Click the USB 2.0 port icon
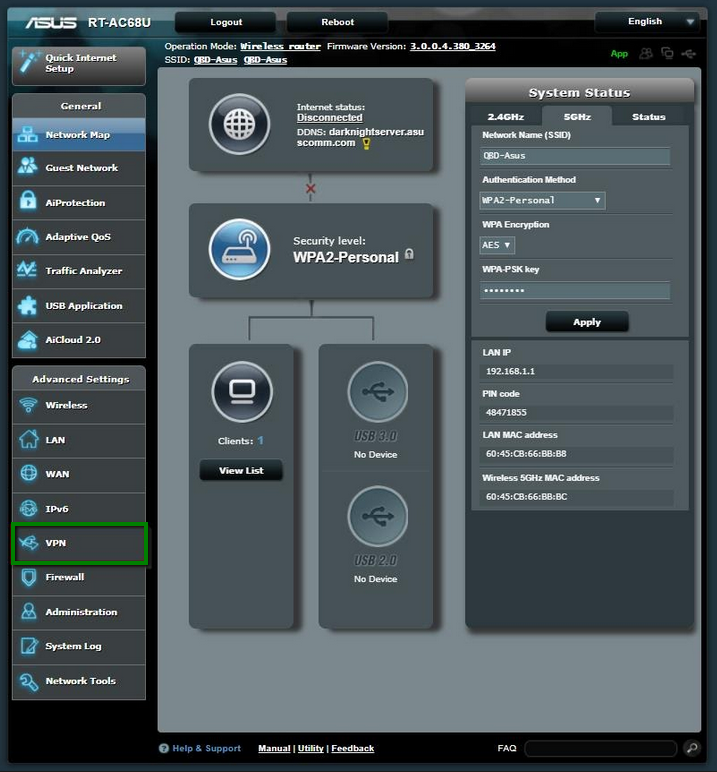The height and width of the screenshot is (772, 717). [x=378, y=516]
